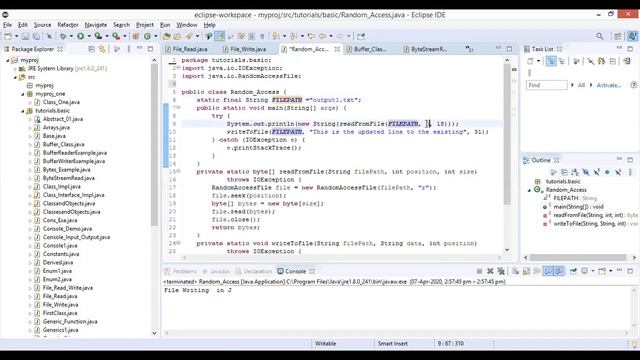640x360 pixels.
Task: Click the Previous Annotation toolbar icon
Action: 293,36
